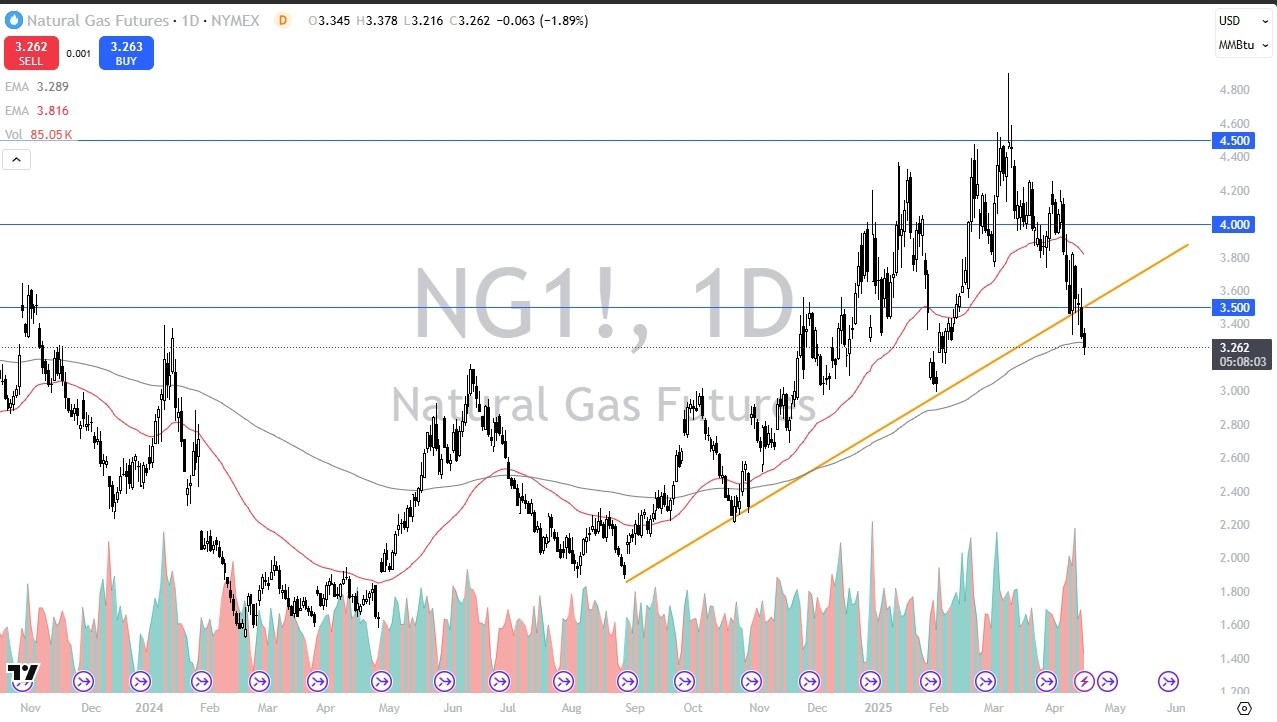
Task: Click the orange D delayed-data badge
Action: [x=282, y=20]
